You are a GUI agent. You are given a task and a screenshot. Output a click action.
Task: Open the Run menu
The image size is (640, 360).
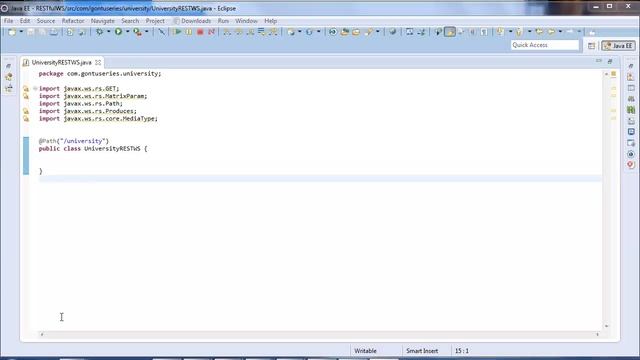(223, 21)
